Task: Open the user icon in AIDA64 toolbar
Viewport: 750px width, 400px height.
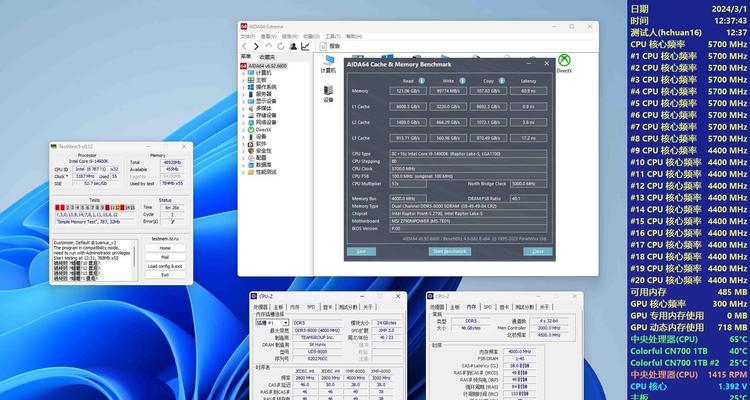Action: [x=293, y=46]
